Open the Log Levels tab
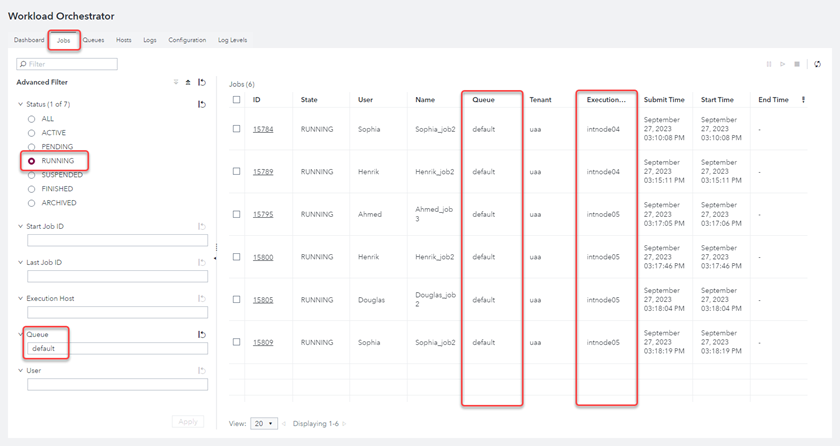Viewport: 840px width, 446px height. click(232, 40)
